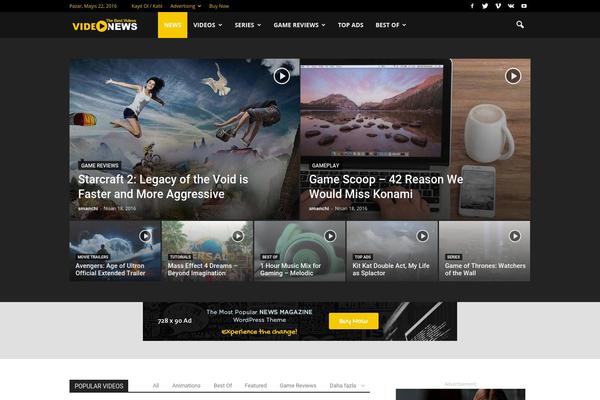Click the 728 x 90 ad banner

point(300,321)
